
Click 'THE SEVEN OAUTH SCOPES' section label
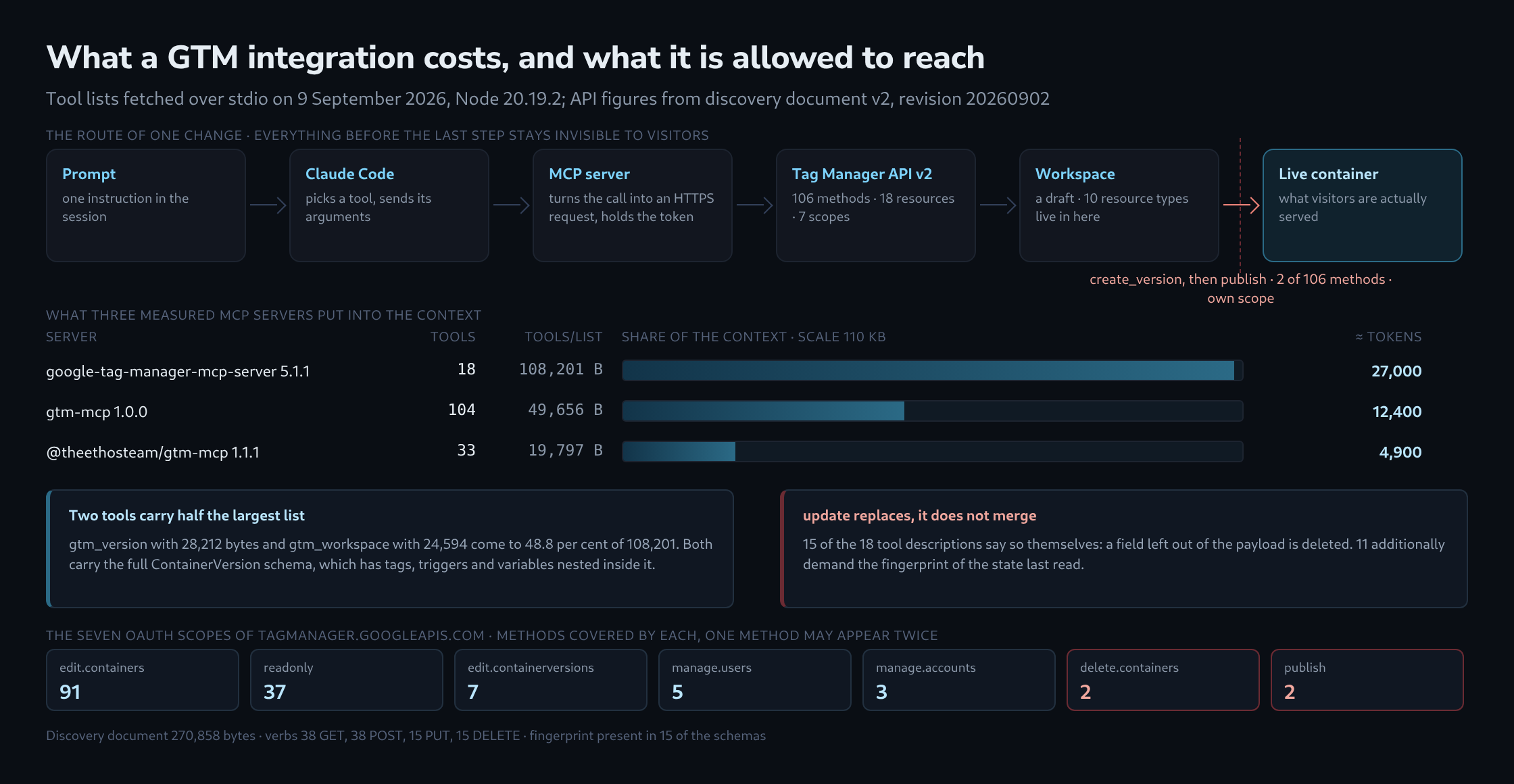(492, 635)
